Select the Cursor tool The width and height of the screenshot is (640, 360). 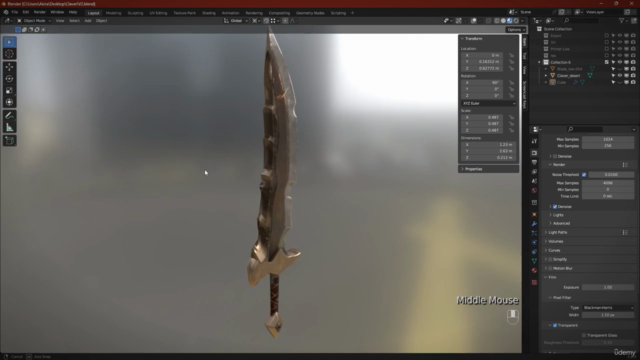[x=9, y=54]
